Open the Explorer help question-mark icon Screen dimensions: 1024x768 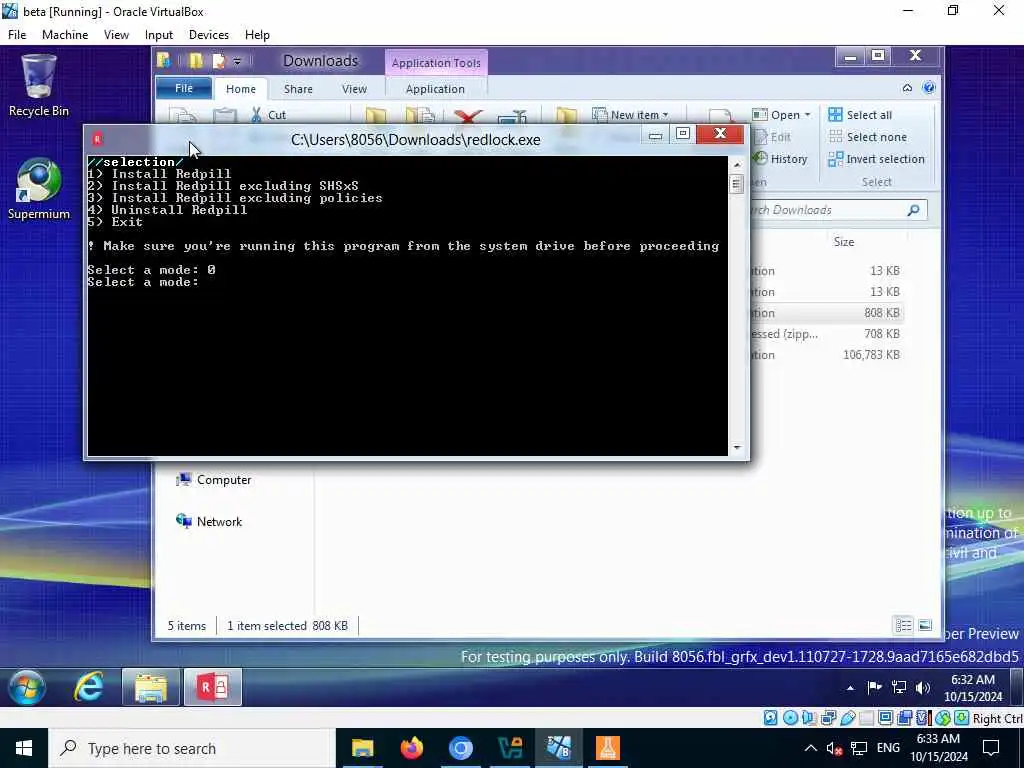(x=929, y=88)
